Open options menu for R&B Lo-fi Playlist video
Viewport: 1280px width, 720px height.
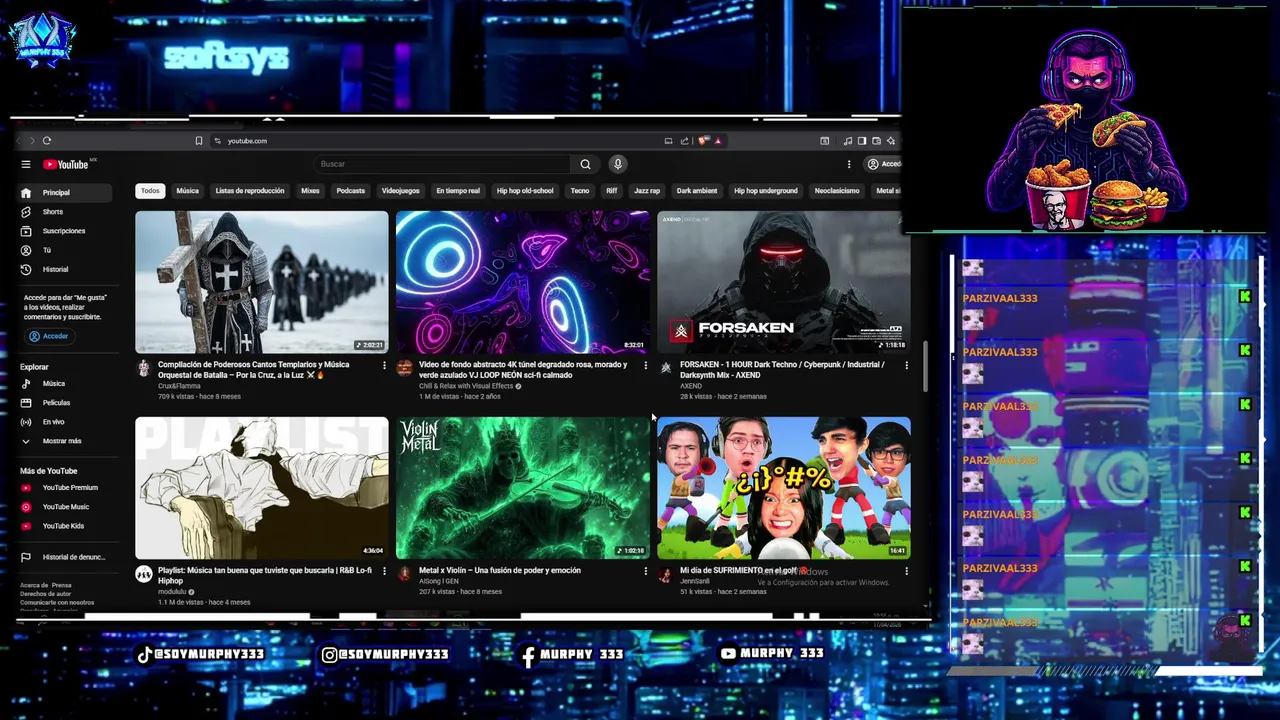pos(384,571)
